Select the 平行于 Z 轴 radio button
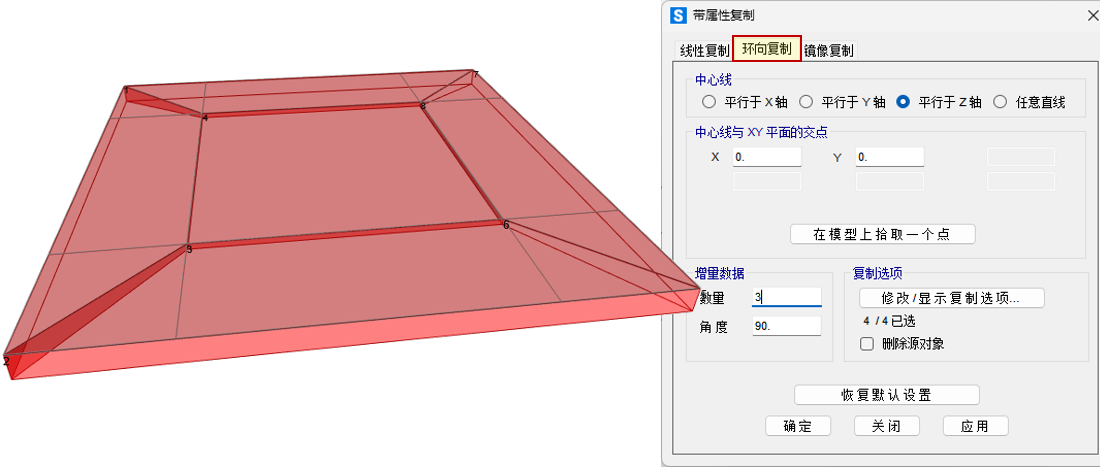 903,102
